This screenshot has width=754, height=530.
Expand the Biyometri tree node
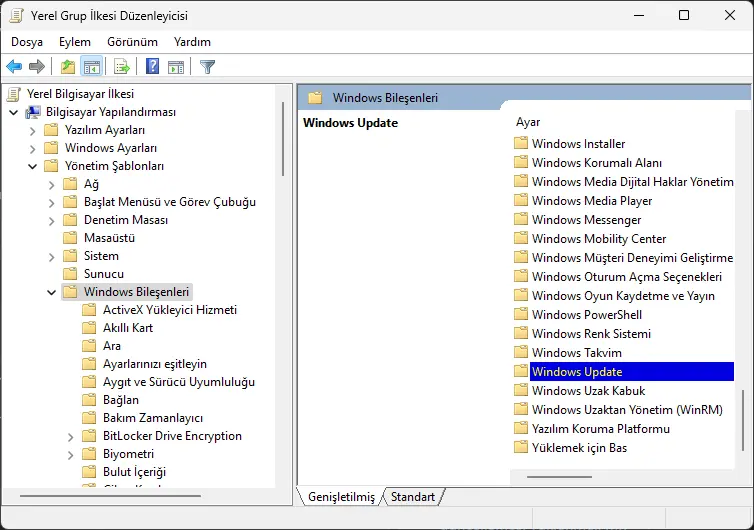click(x=70, y=454)
